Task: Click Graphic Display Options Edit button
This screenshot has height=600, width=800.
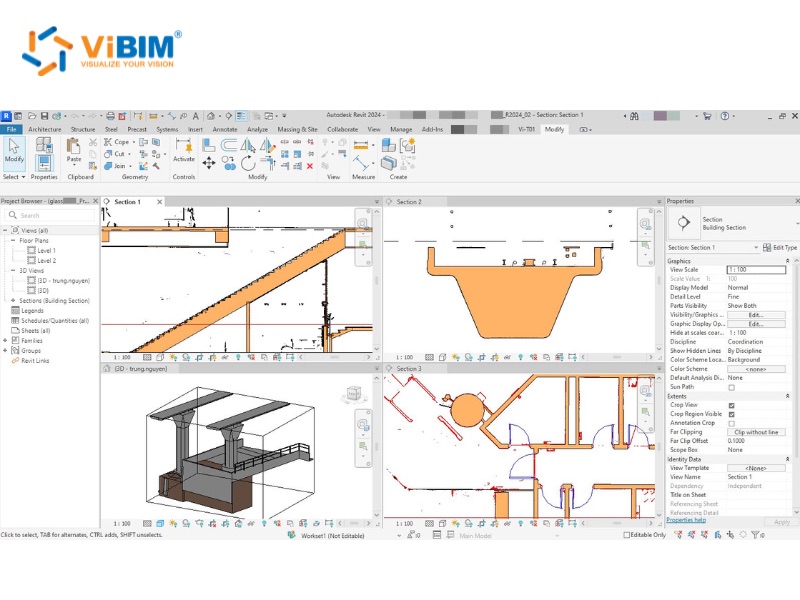Action: pyautogui.click(x=756, y=324)
